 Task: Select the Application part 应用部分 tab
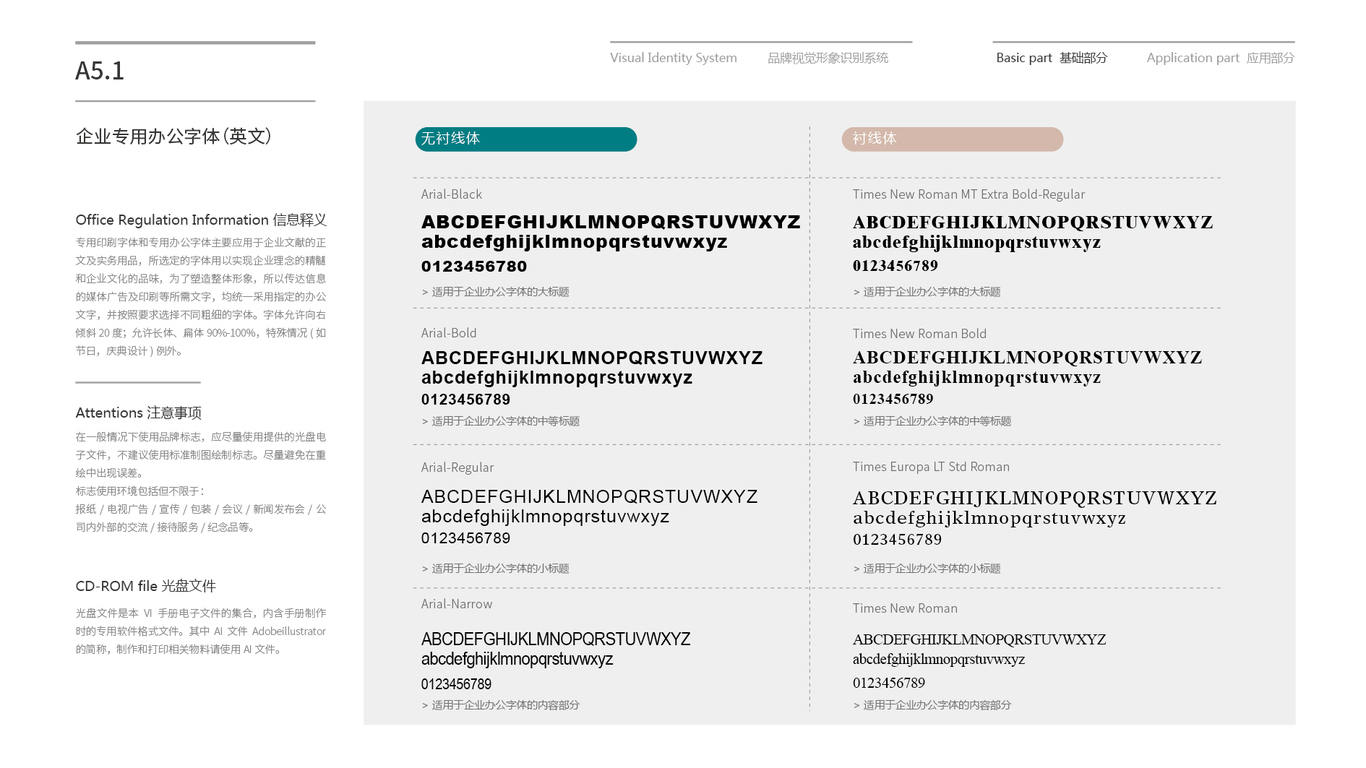(1220, 58)
